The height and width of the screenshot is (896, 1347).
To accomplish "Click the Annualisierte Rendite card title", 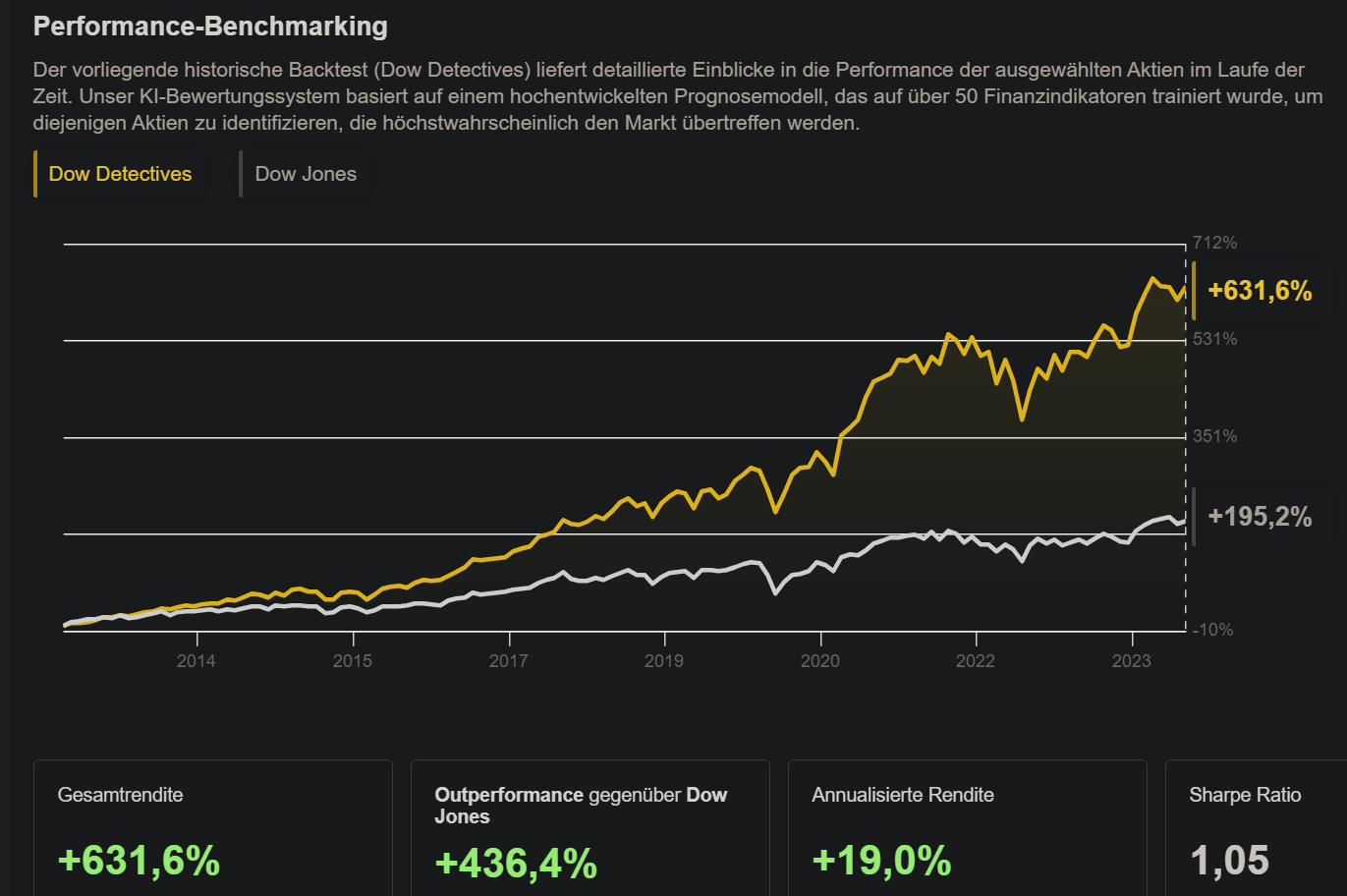I will click(903, 795).
